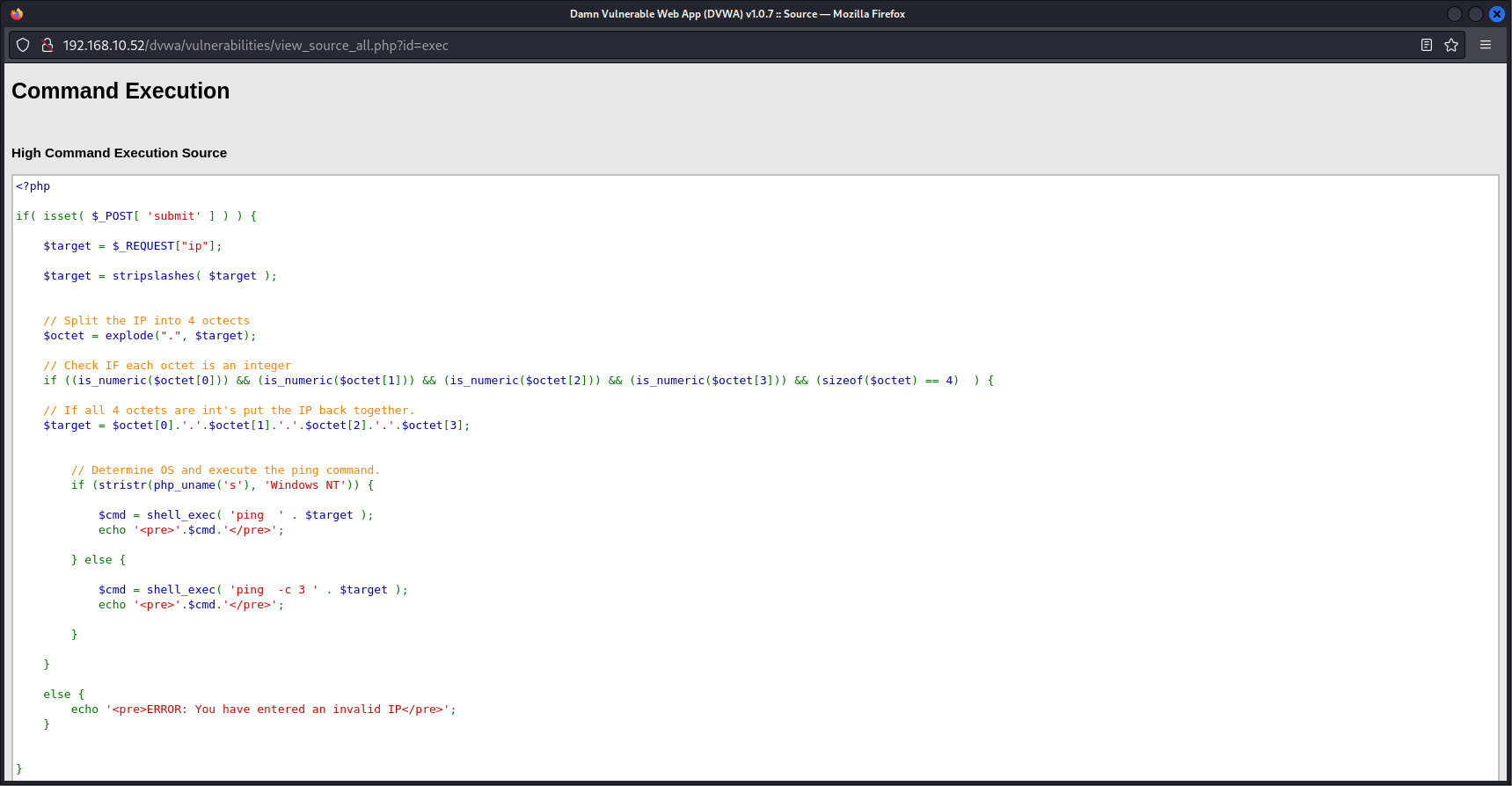Click the tracking protection shield icon

point(23,45)
